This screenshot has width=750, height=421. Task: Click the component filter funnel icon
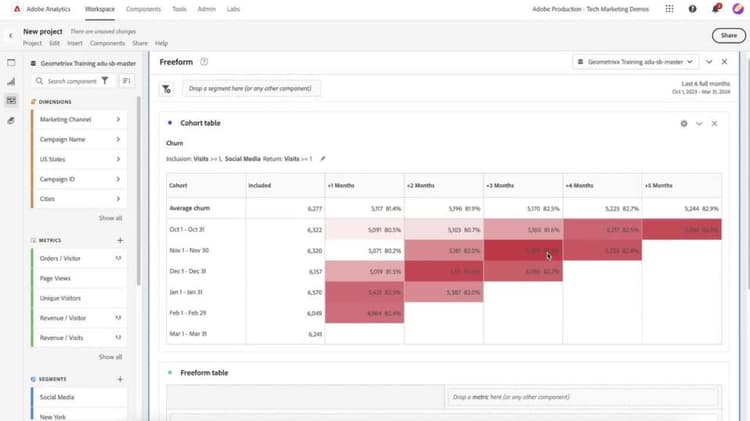(105, 81)
